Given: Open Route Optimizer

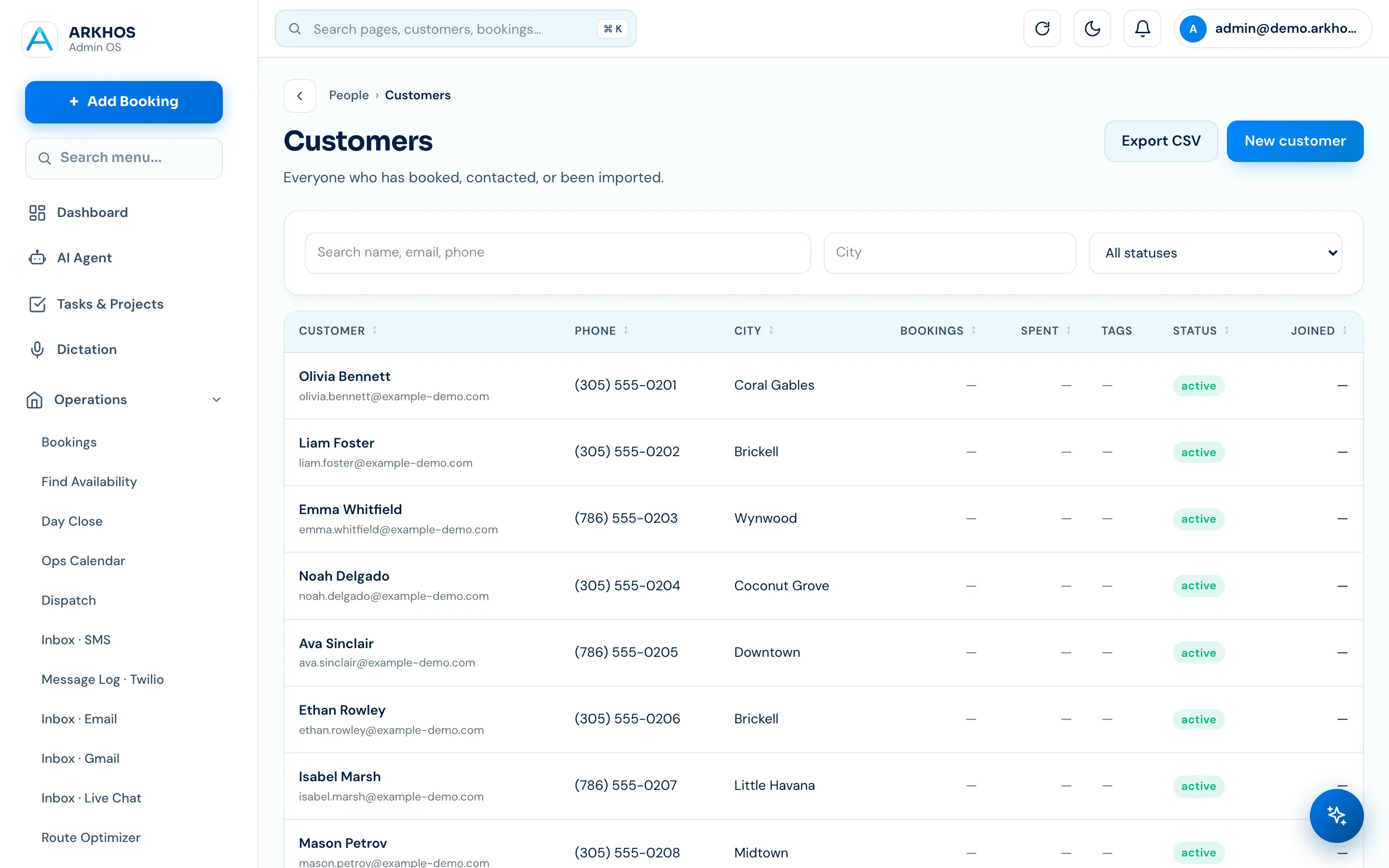Looking at the screenshot, I should [91, 838].
